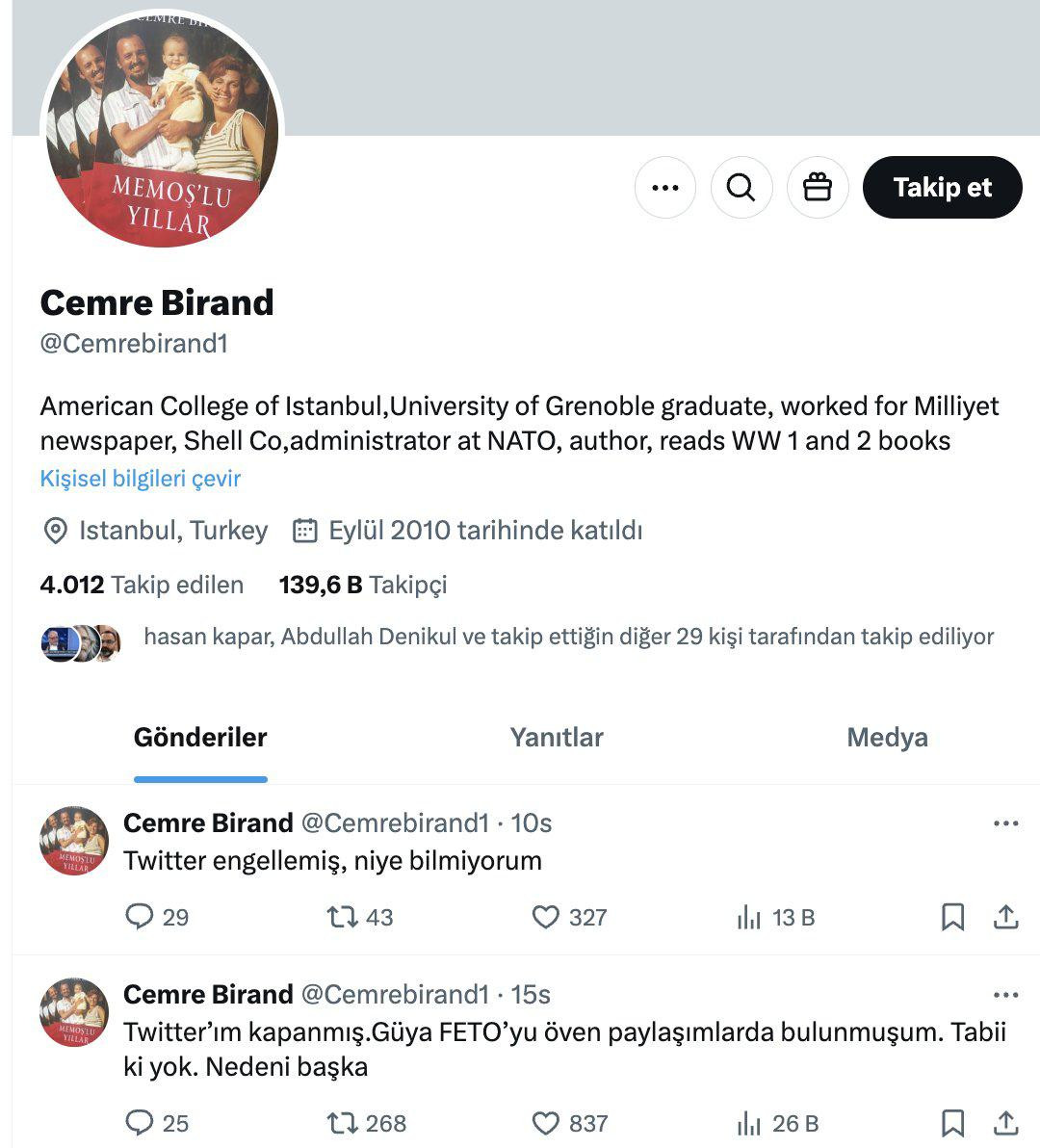This screenshot has height=1148, width=1040.
Task: Open the 4.012 Takip edilen list
Action: [x=142, y=585]
